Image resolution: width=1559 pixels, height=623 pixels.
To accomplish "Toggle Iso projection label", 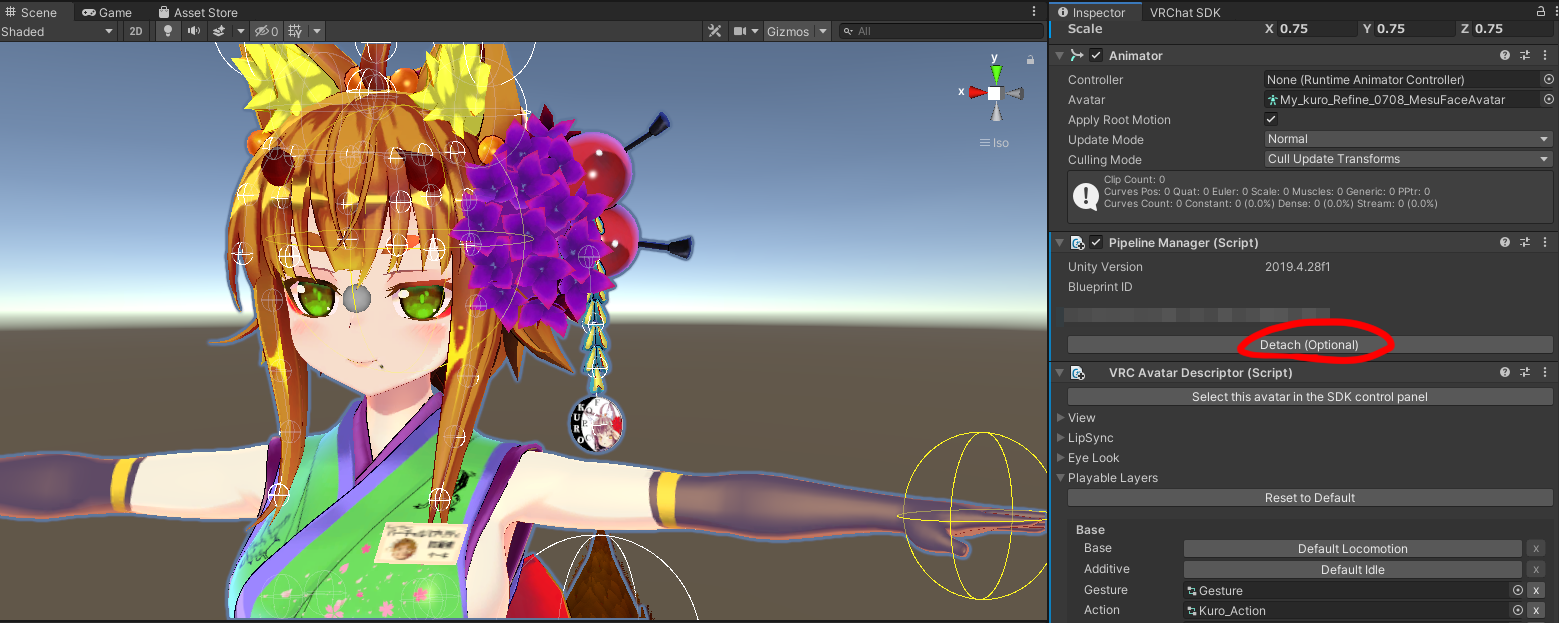I will (995, 143).
